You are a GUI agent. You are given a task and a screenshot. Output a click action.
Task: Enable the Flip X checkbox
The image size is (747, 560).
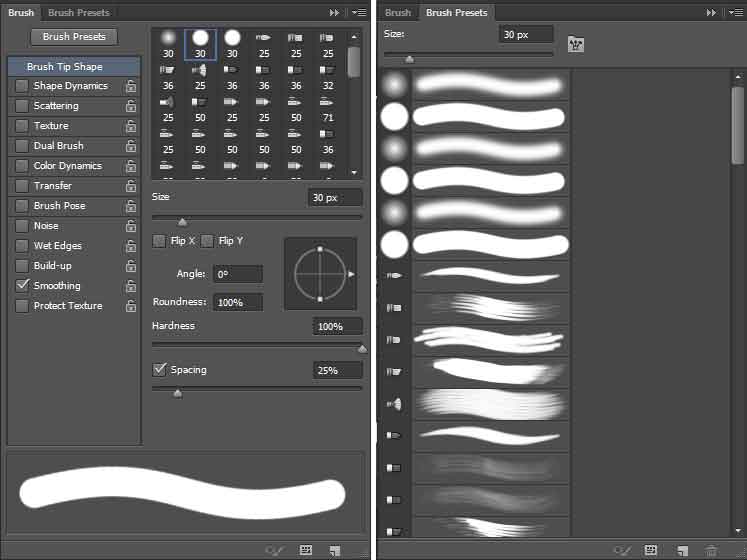159,241
